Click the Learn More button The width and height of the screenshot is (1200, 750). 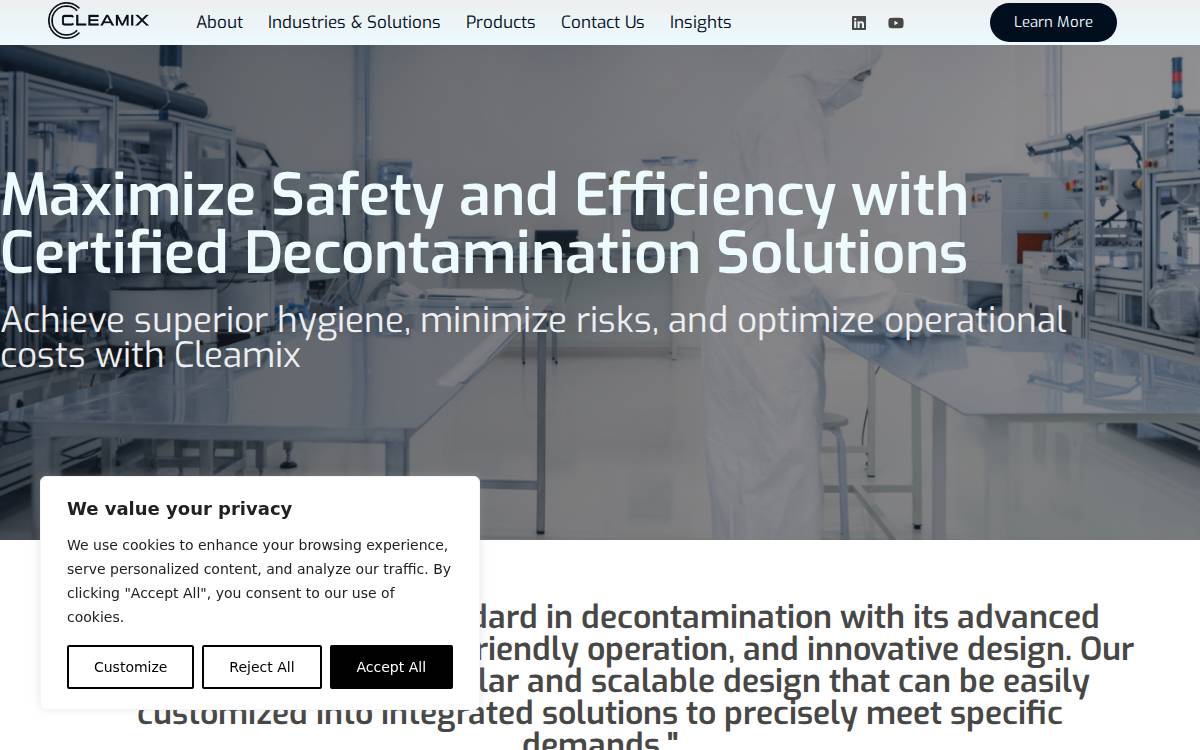pyautogui.click(x=1053, y=22)
